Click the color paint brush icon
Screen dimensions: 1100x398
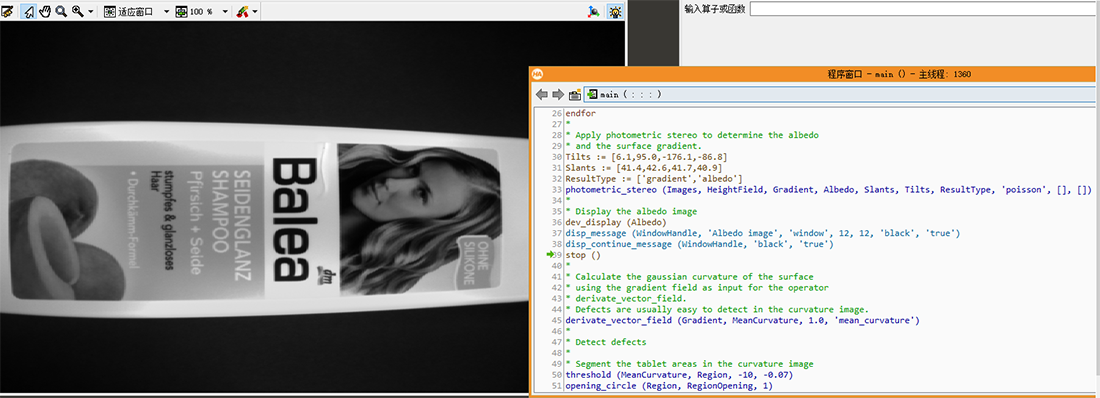coord(242,12)
